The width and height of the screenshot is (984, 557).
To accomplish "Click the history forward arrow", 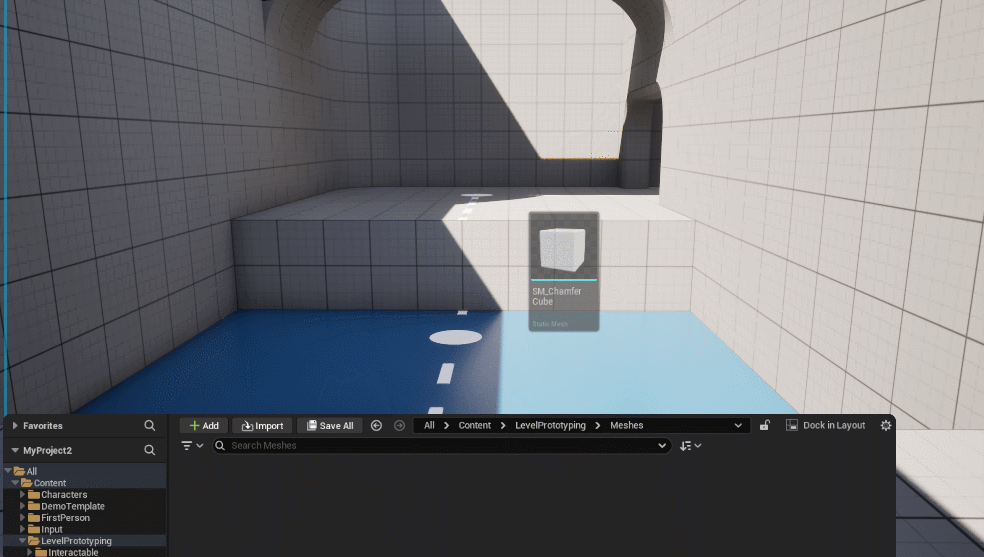I will point(399,425).
